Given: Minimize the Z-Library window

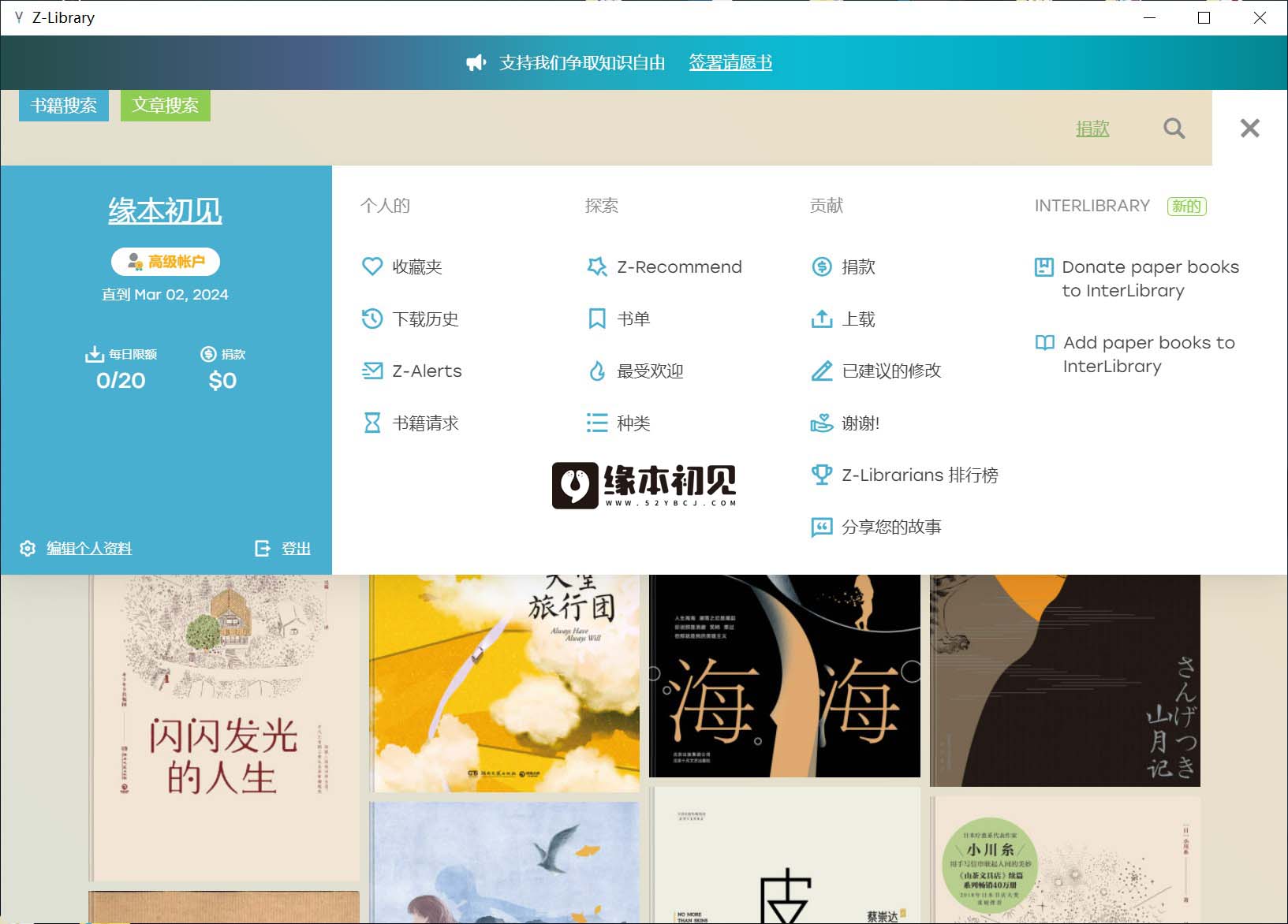Looking at the screenshot, I should [1149, 17].
